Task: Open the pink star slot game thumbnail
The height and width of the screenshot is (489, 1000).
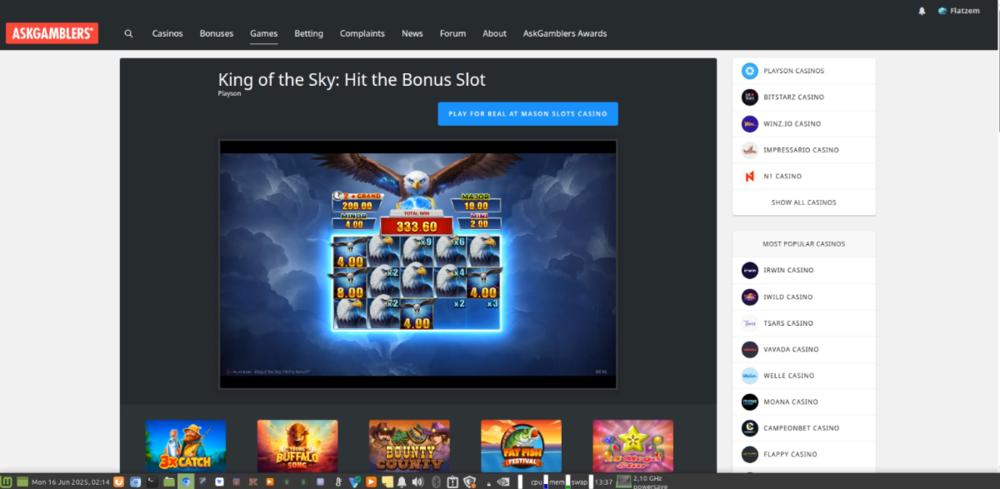Action: pyautogui.click(x=633, y=446)
